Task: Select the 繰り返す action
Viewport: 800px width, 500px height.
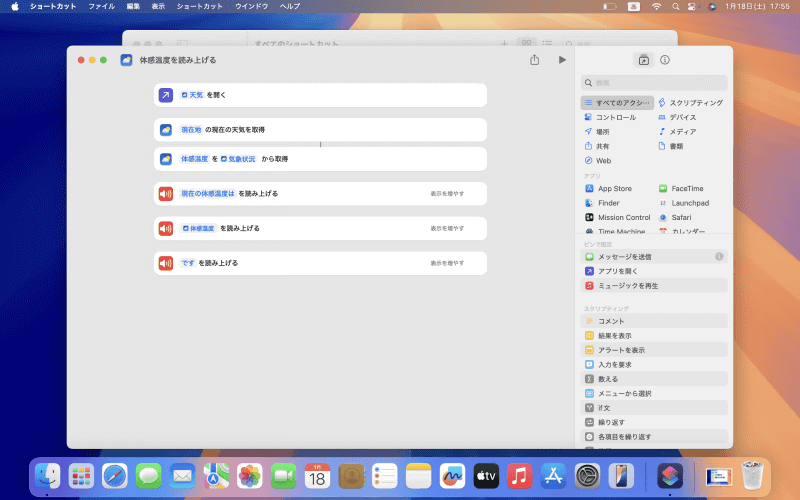Action: click(654, 422)
